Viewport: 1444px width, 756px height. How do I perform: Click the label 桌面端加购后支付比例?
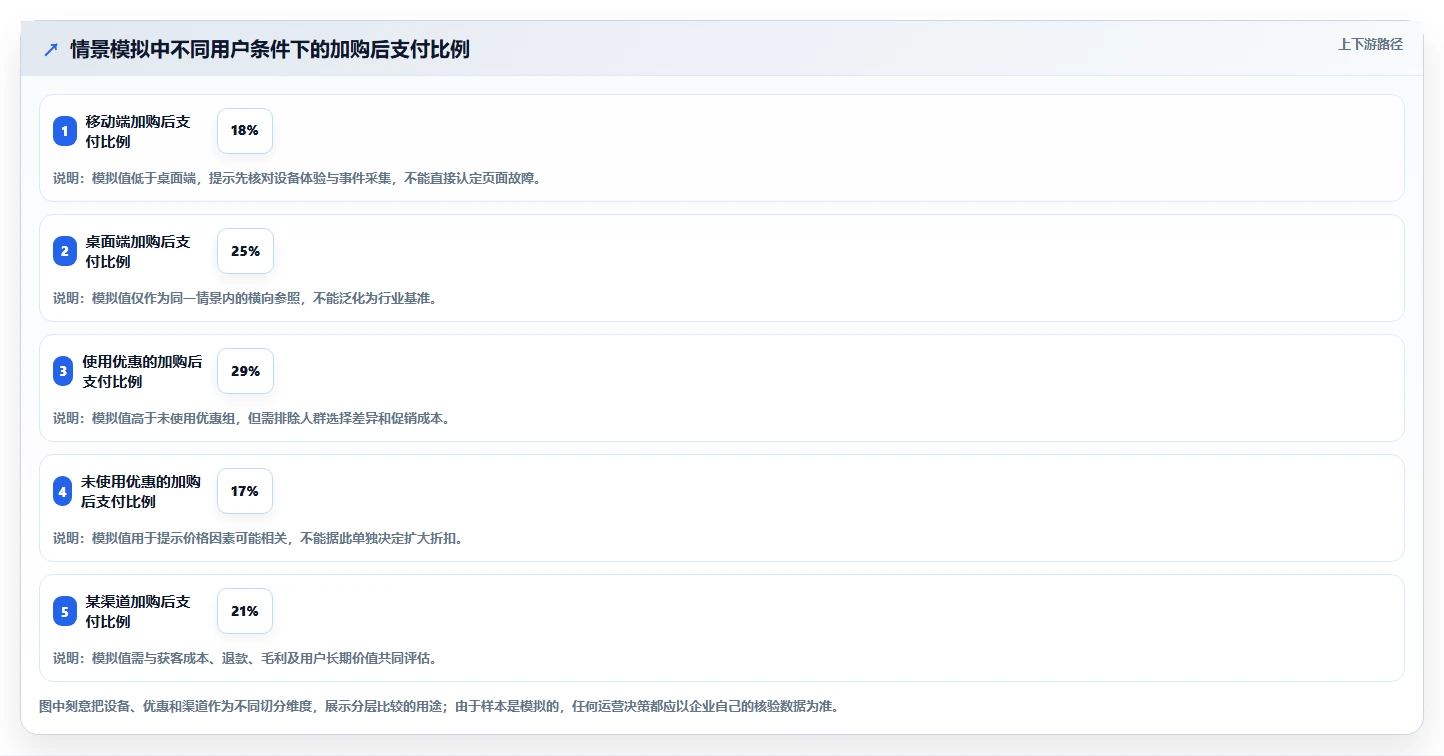pyautogui.click(x=138, y=251)
